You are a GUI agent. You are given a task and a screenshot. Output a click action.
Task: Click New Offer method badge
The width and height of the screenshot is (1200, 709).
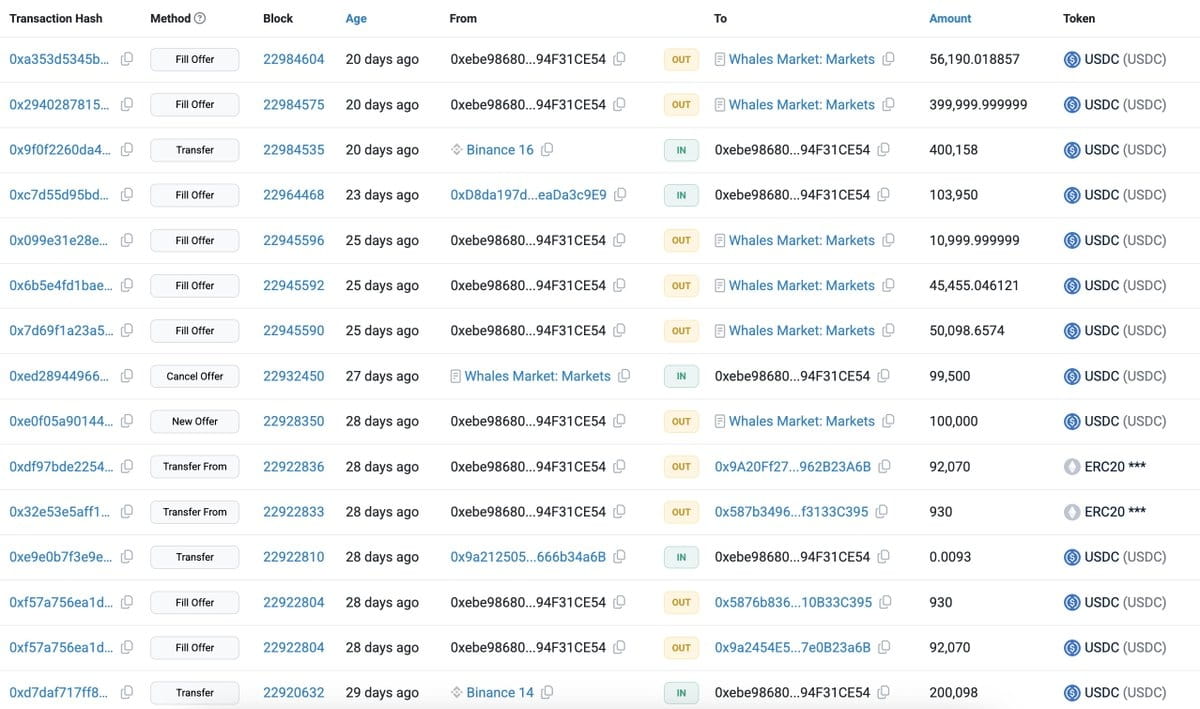pos(195,421)
